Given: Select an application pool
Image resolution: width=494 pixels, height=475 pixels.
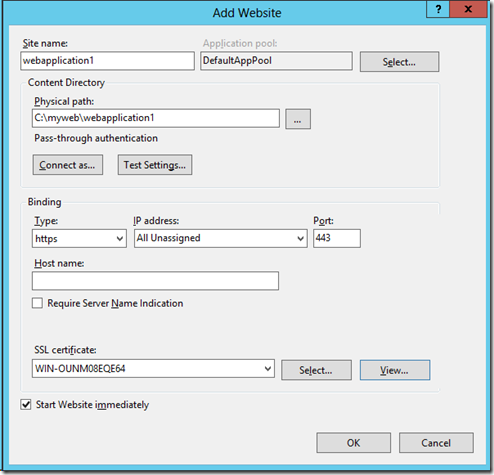Looking at the screenshot, I should point(399,62).
